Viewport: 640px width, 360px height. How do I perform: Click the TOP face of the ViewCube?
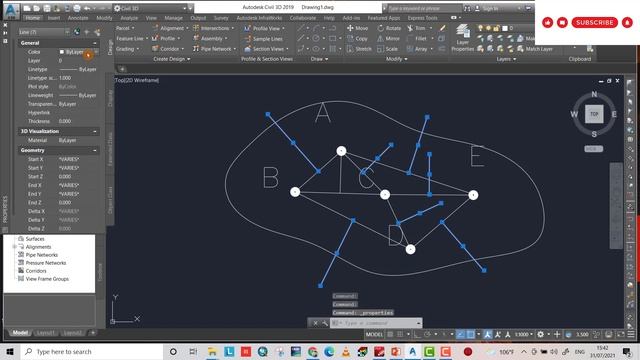pyautogui.click(x=594, y=114)
